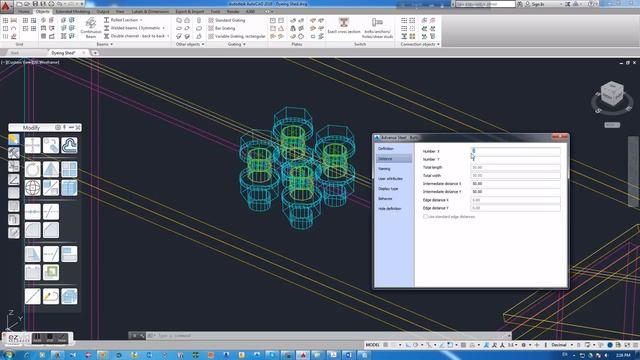Click the Standard Grating tool
Screen dimensions: 640x360
coord(227,20)
